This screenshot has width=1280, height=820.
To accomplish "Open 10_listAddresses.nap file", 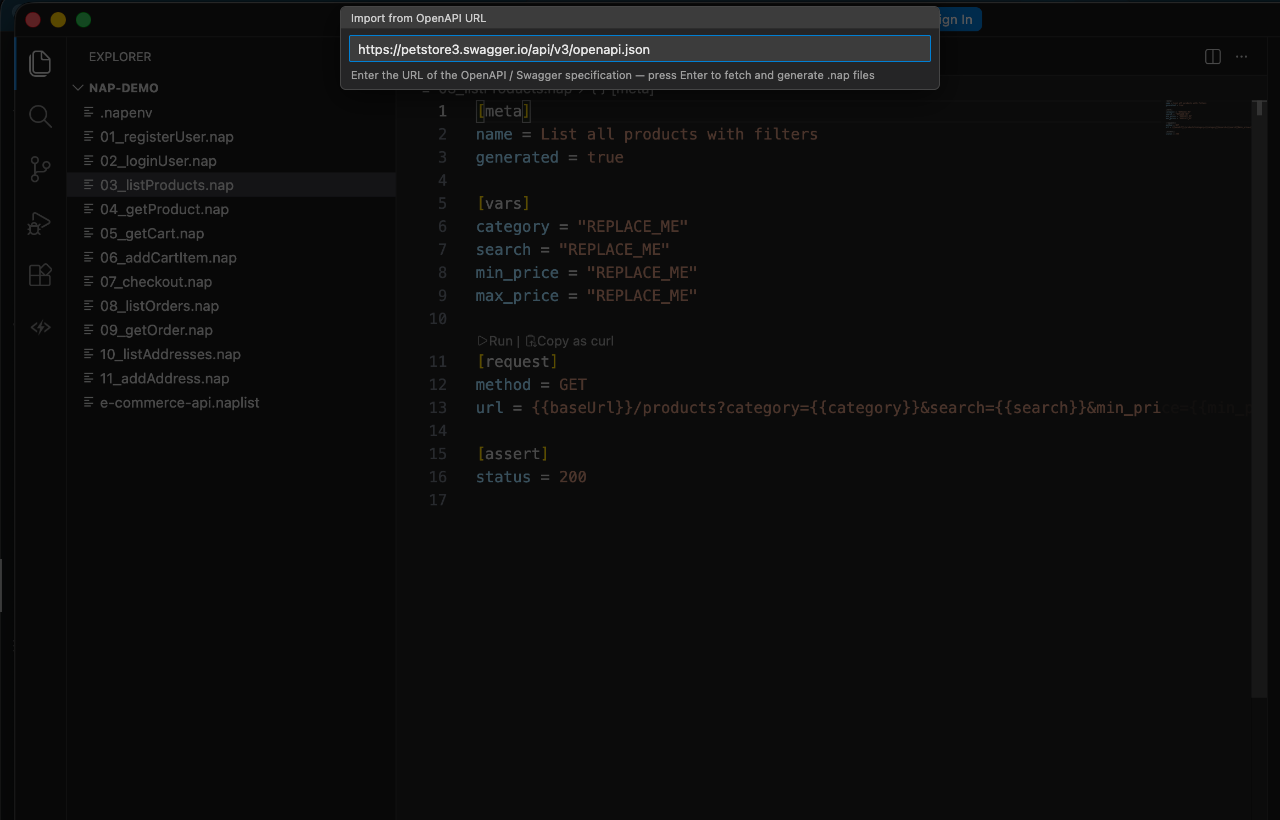I will 231,354.
